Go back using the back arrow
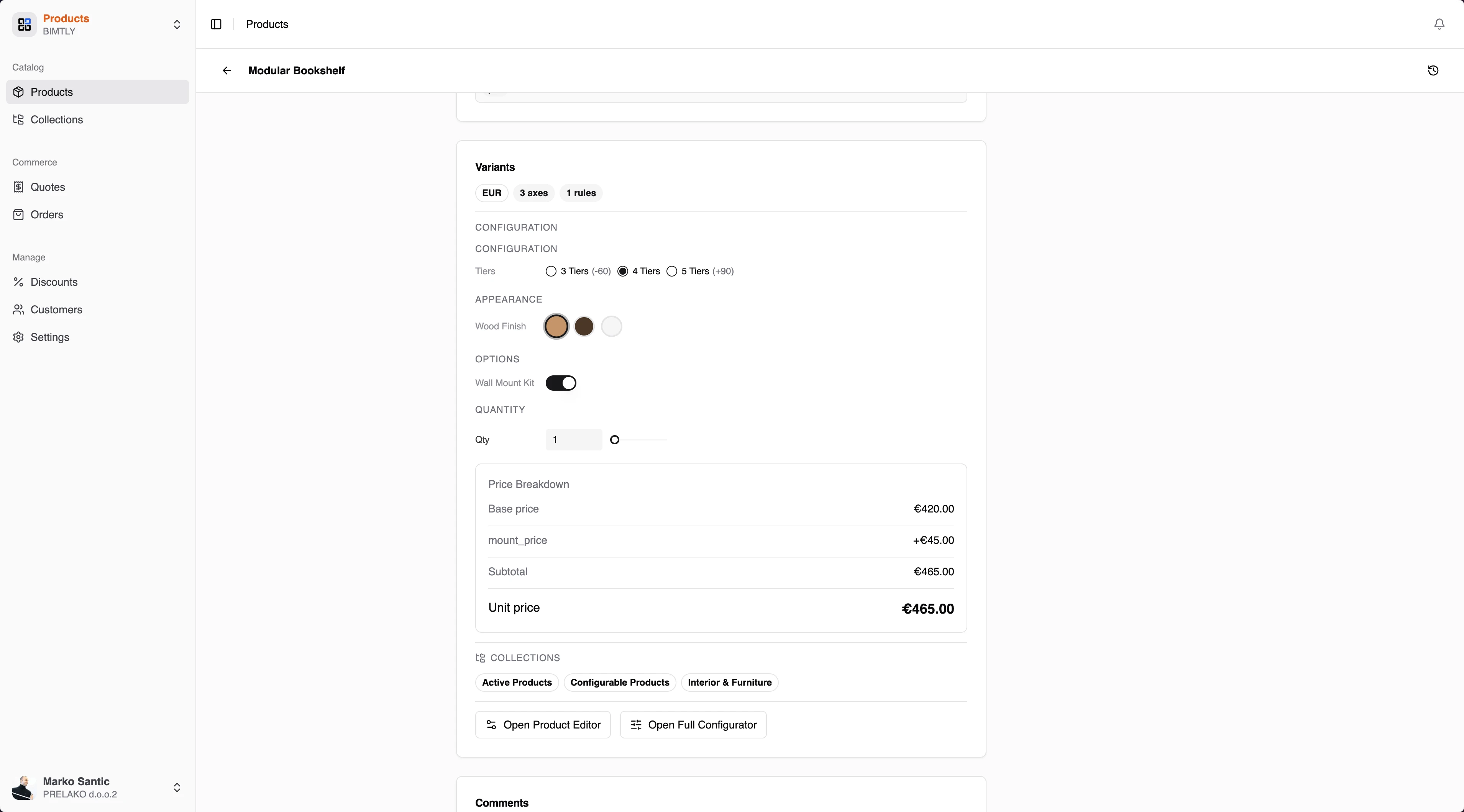Image resolution: width=1464 pixels, height=812 pixels. 227,70
